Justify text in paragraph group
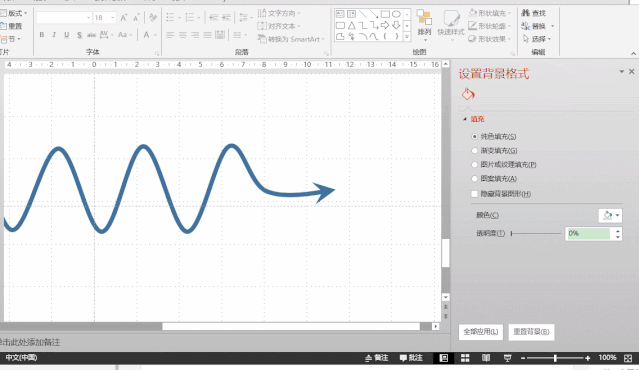 tap(207, 35)
